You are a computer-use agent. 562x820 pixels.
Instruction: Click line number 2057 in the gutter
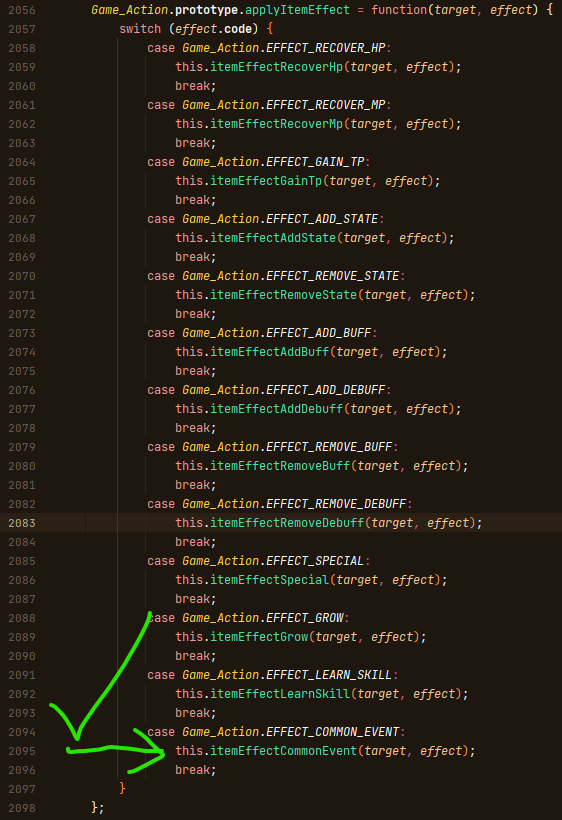click(22, 29)
